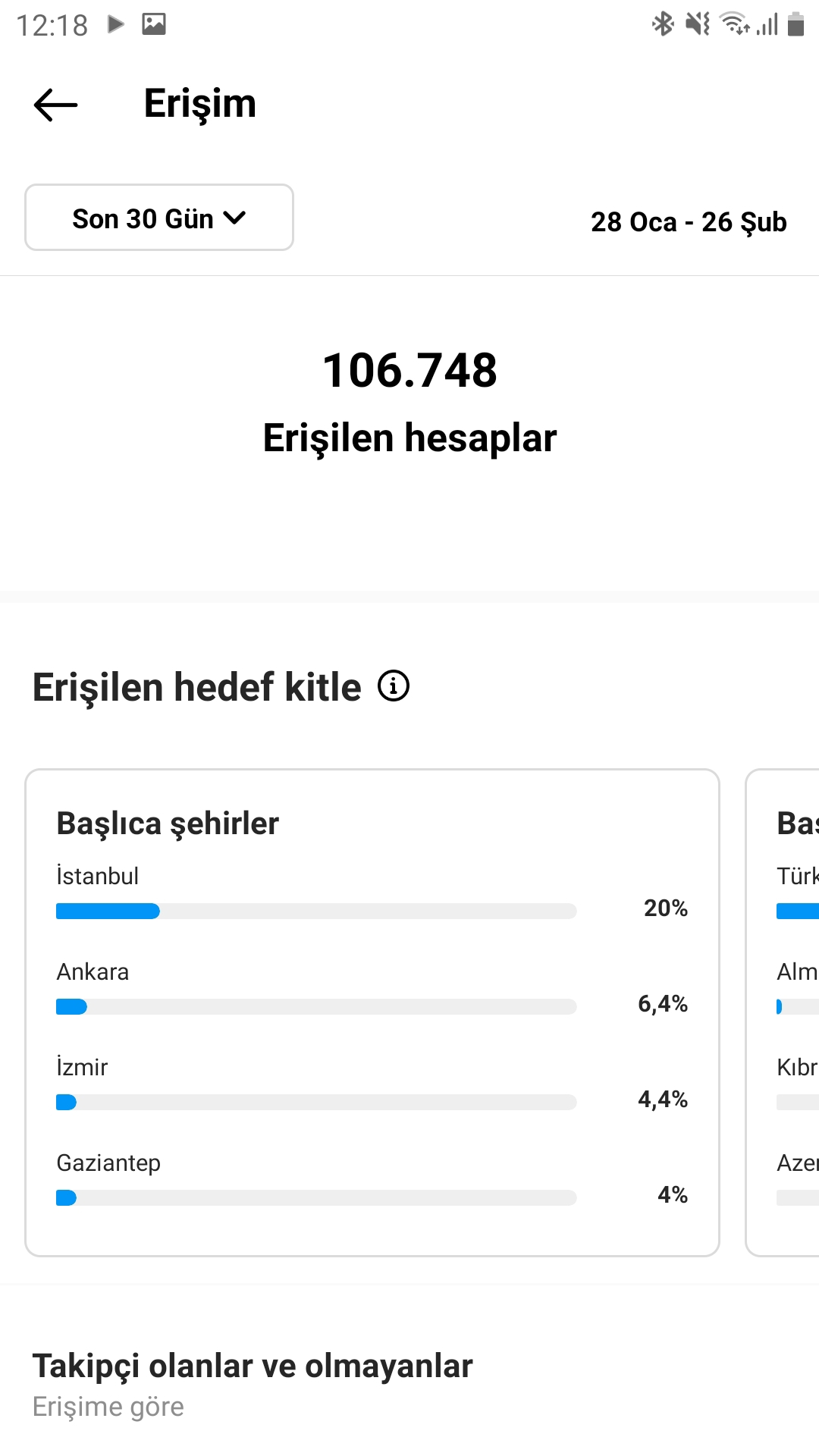Tap the Ankara percentage bar
Image resolution: width=819 pixels, height=1456 pixels.
click(316, 1006)
